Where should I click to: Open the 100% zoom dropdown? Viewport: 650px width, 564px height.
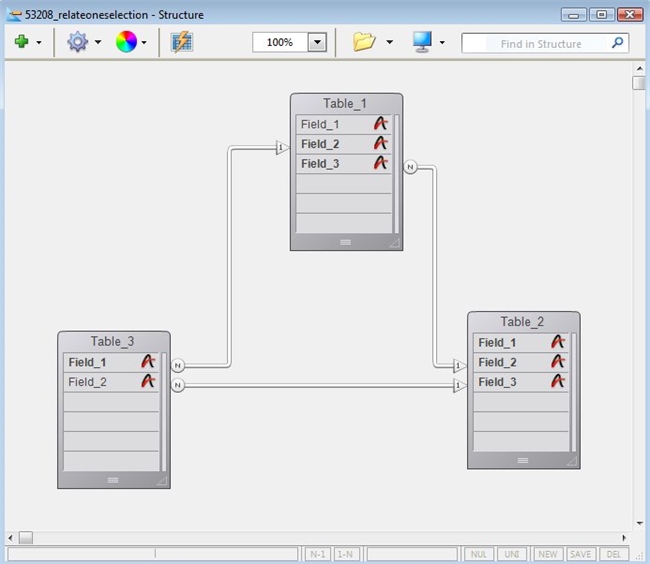tap(318, 43)
